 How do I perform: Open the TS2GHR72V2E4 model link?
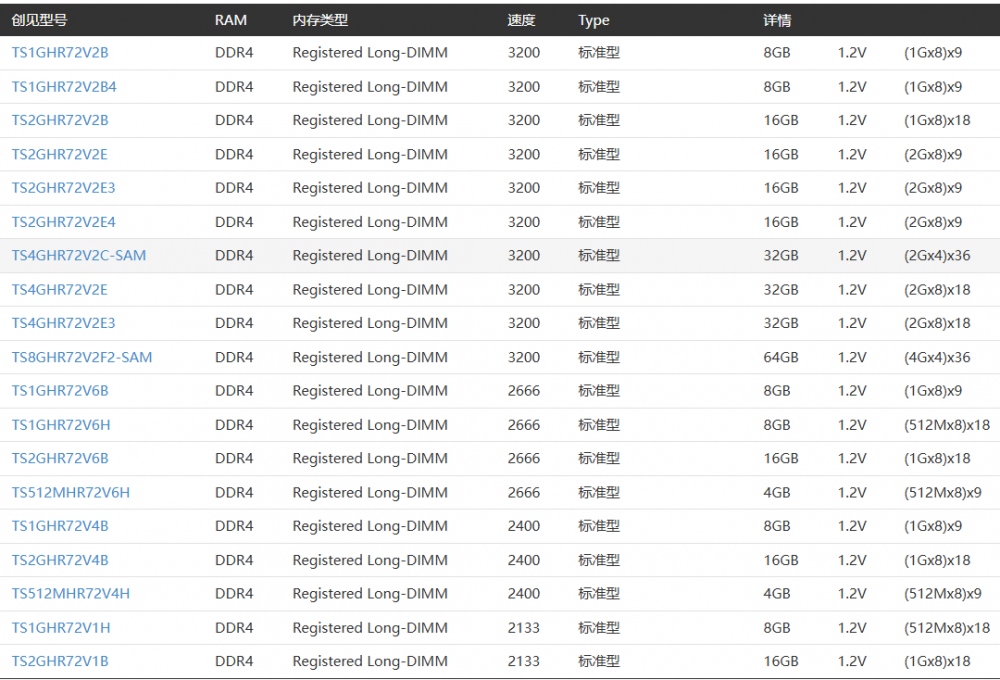click(x=64, y=222)
